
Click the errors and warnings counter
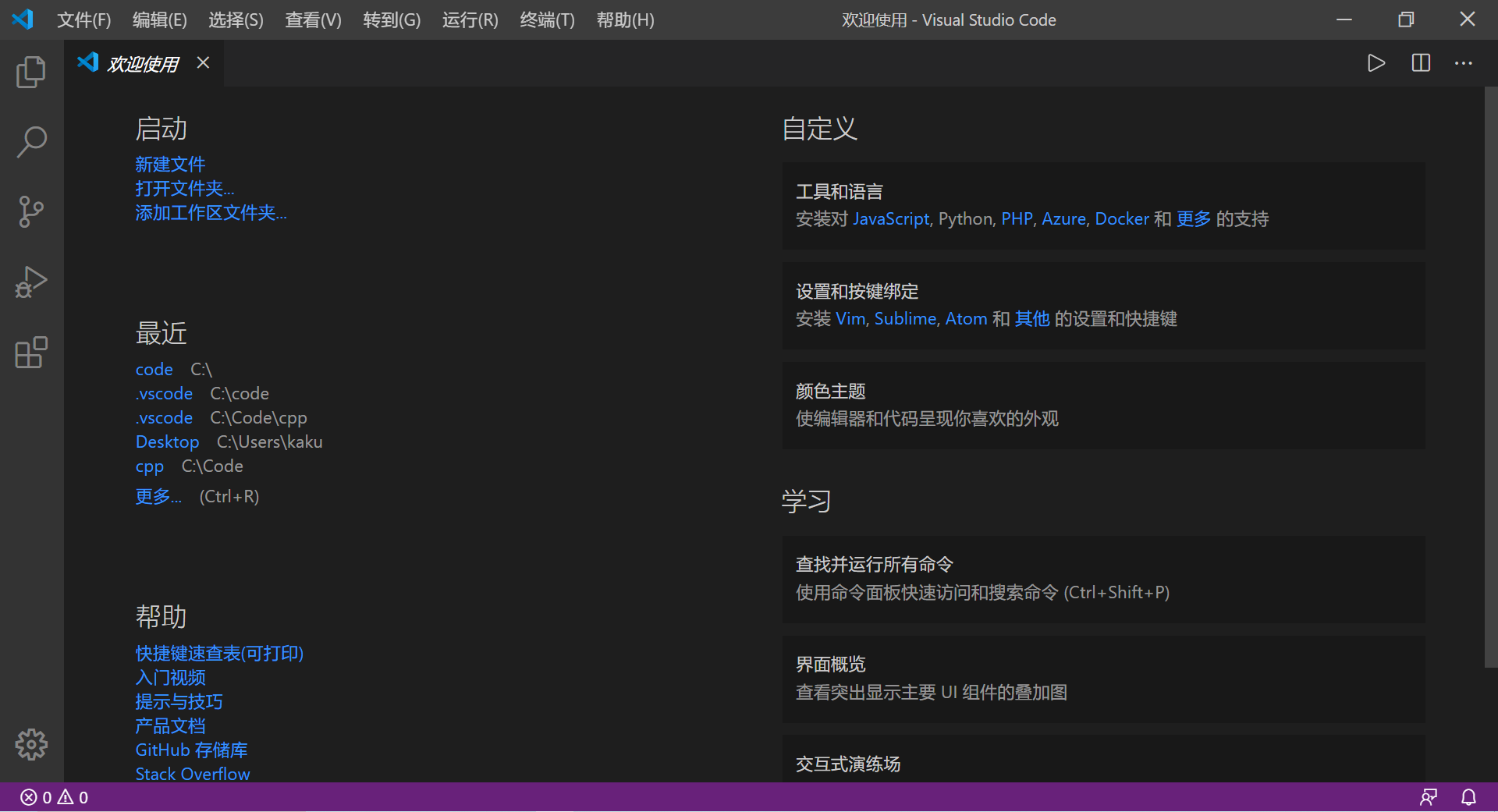[52, 796]
